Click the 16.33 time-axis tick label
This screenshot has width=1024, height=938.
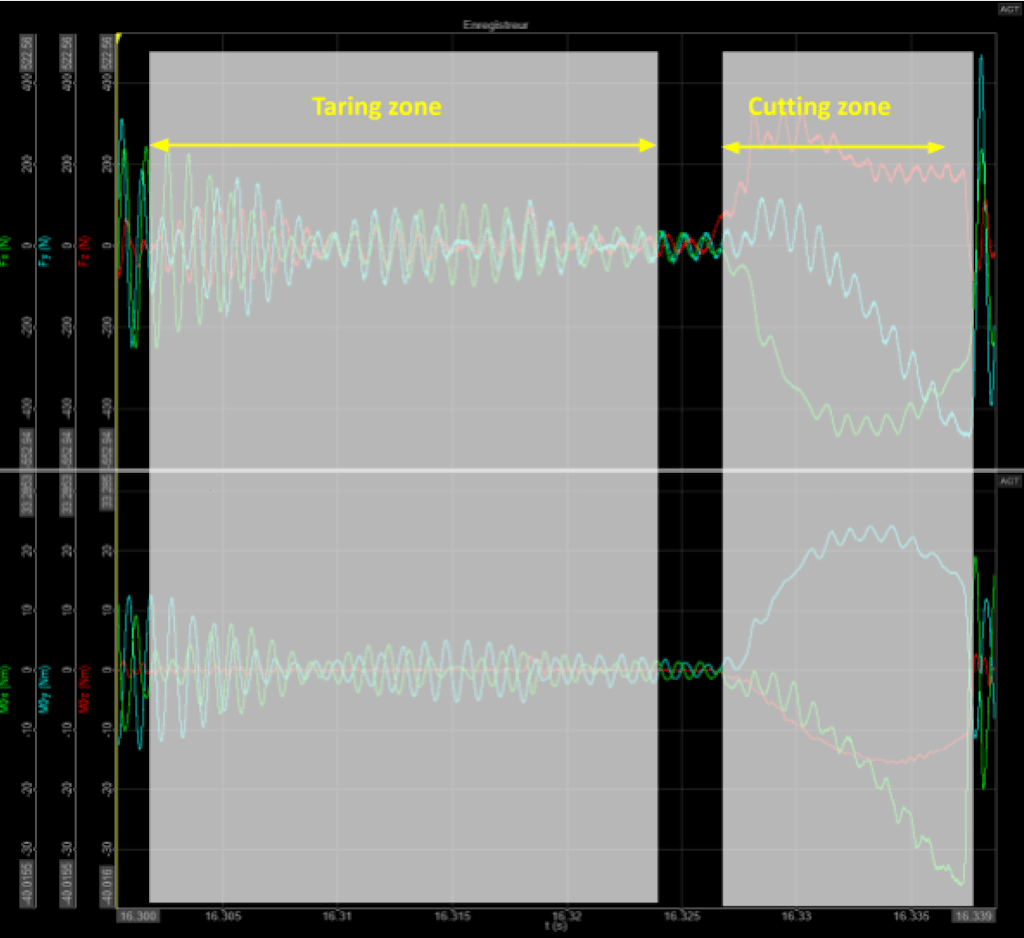pos(797,916)
